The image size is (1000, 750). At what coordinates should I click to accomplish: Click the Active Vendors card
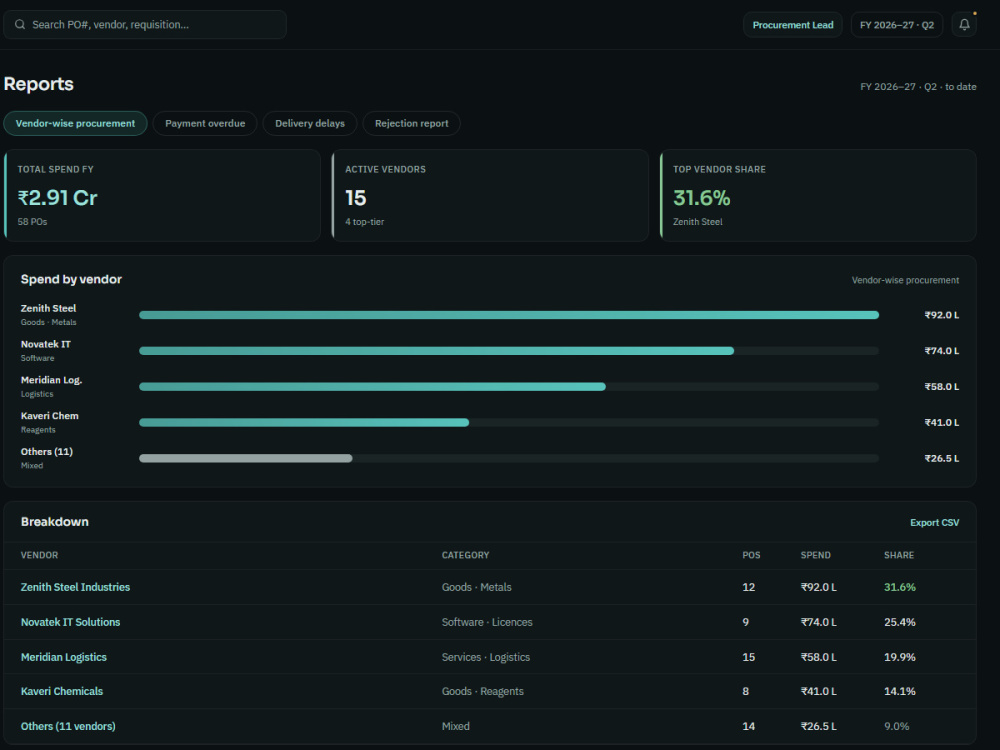point(490,195)
